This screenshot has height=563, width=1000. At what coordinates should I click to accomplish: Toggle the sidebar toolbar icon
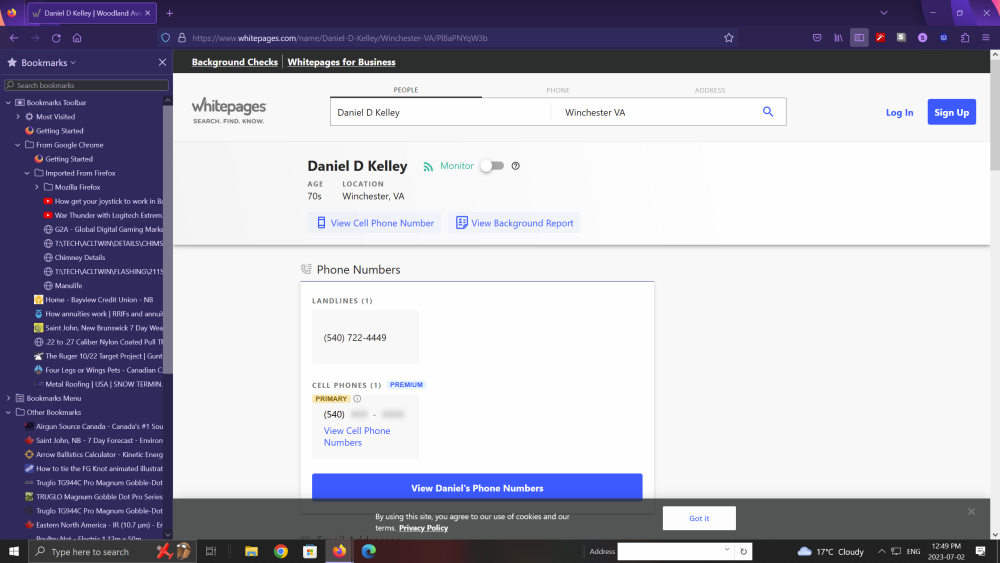pos(859,38)
